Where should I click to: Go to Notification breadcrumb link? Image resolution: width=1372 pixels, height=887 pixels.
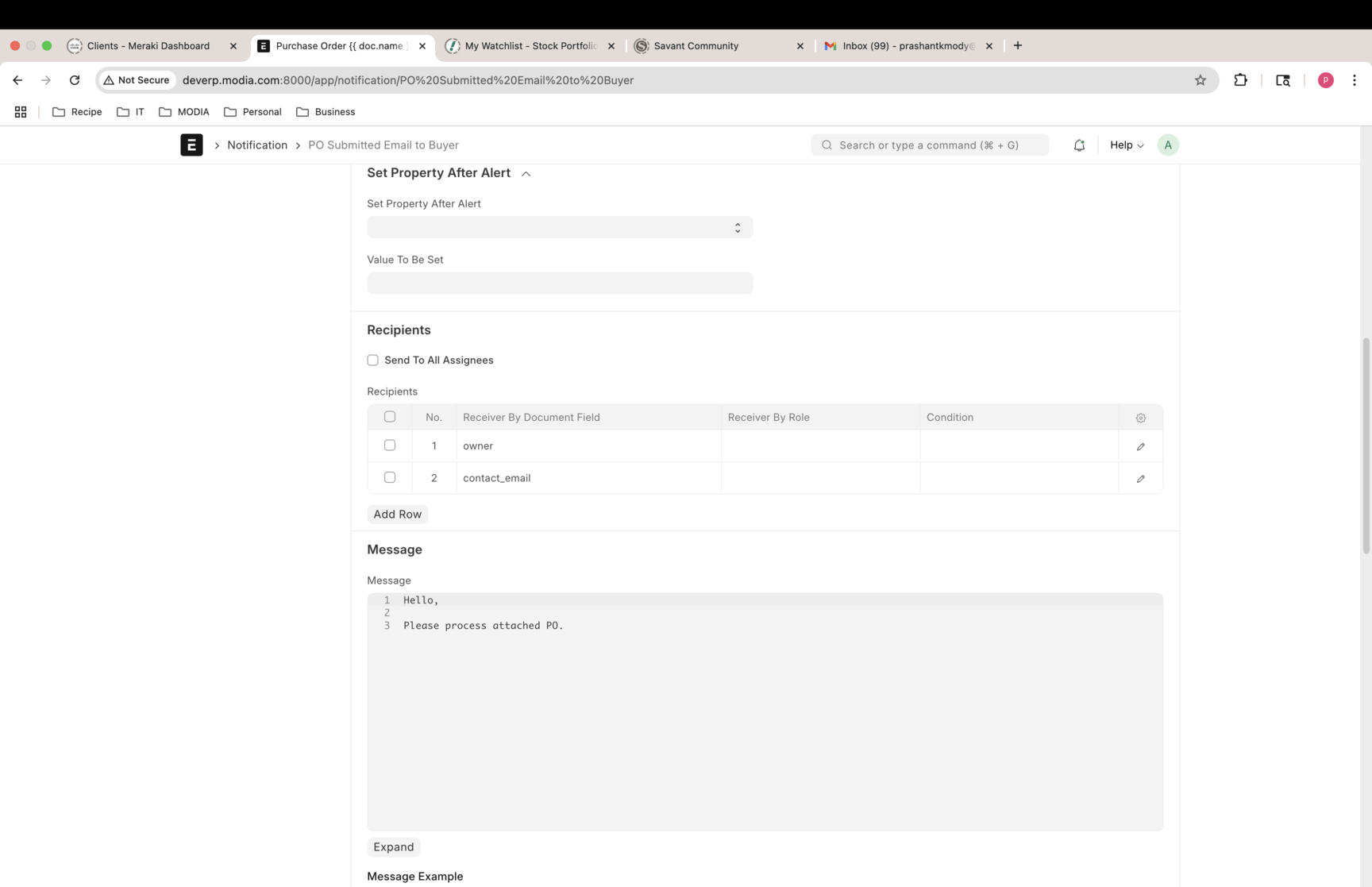pos(257,145)
